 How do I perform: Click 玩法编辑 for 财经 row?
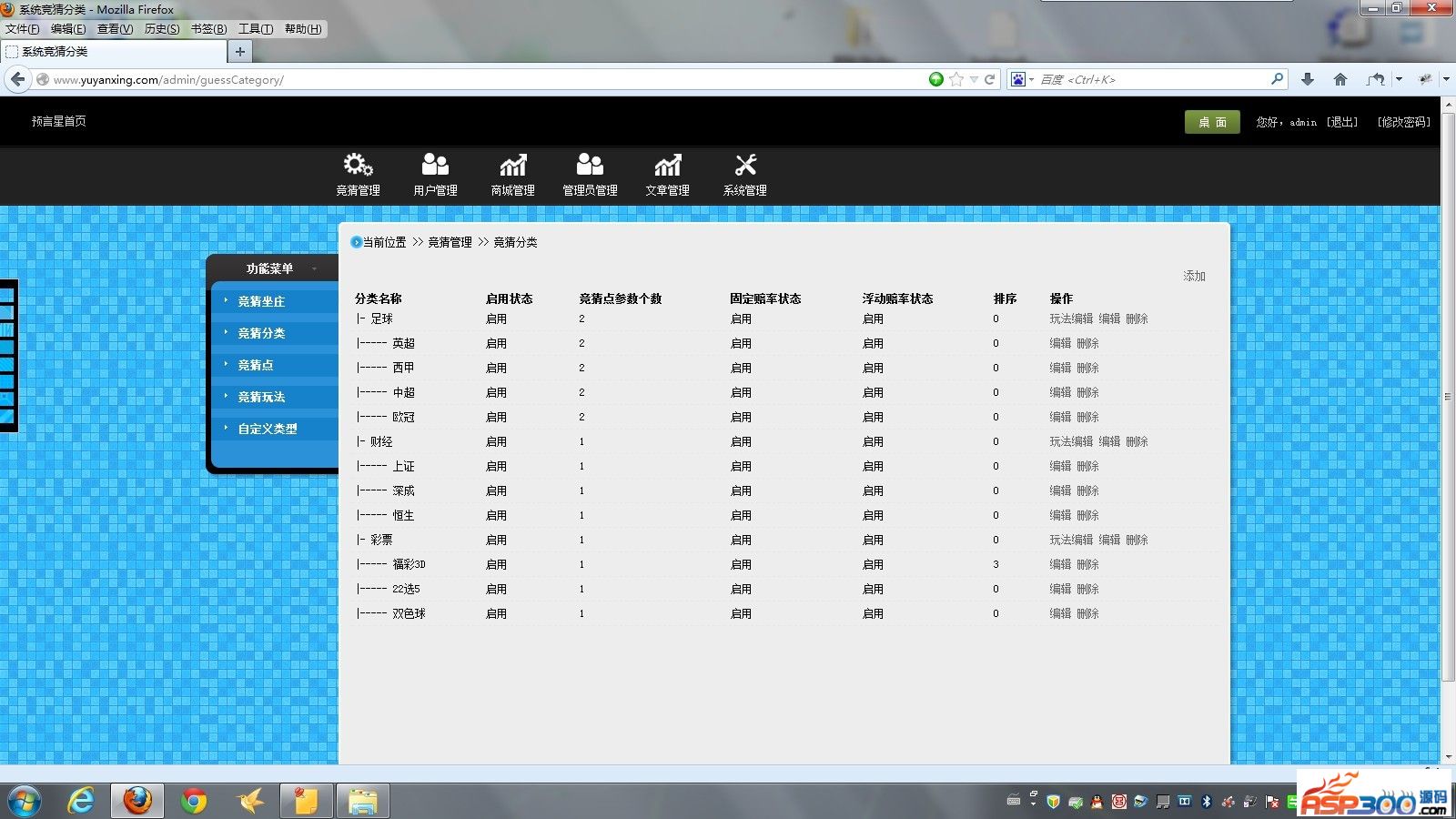pos(1071,441)
